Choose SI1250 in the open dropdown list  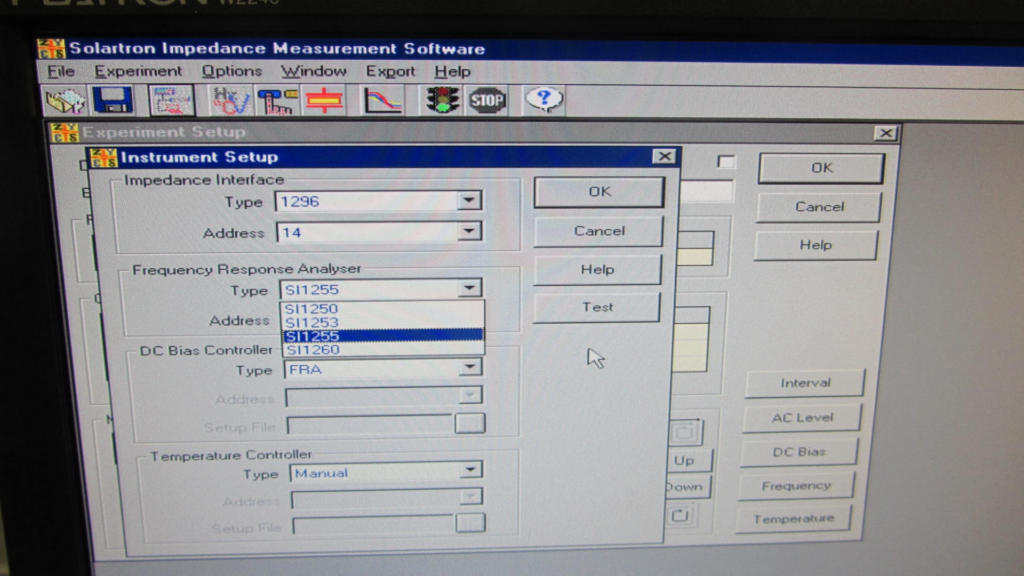(312, 309)
